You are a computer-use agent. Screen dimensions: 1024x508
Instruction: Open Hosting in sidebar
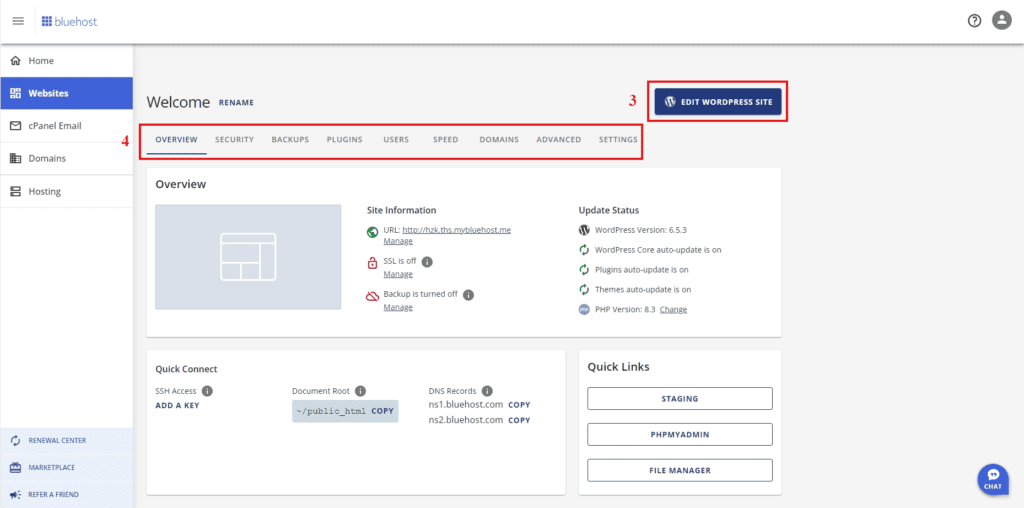pyautogui.click(x=67, y=191)
